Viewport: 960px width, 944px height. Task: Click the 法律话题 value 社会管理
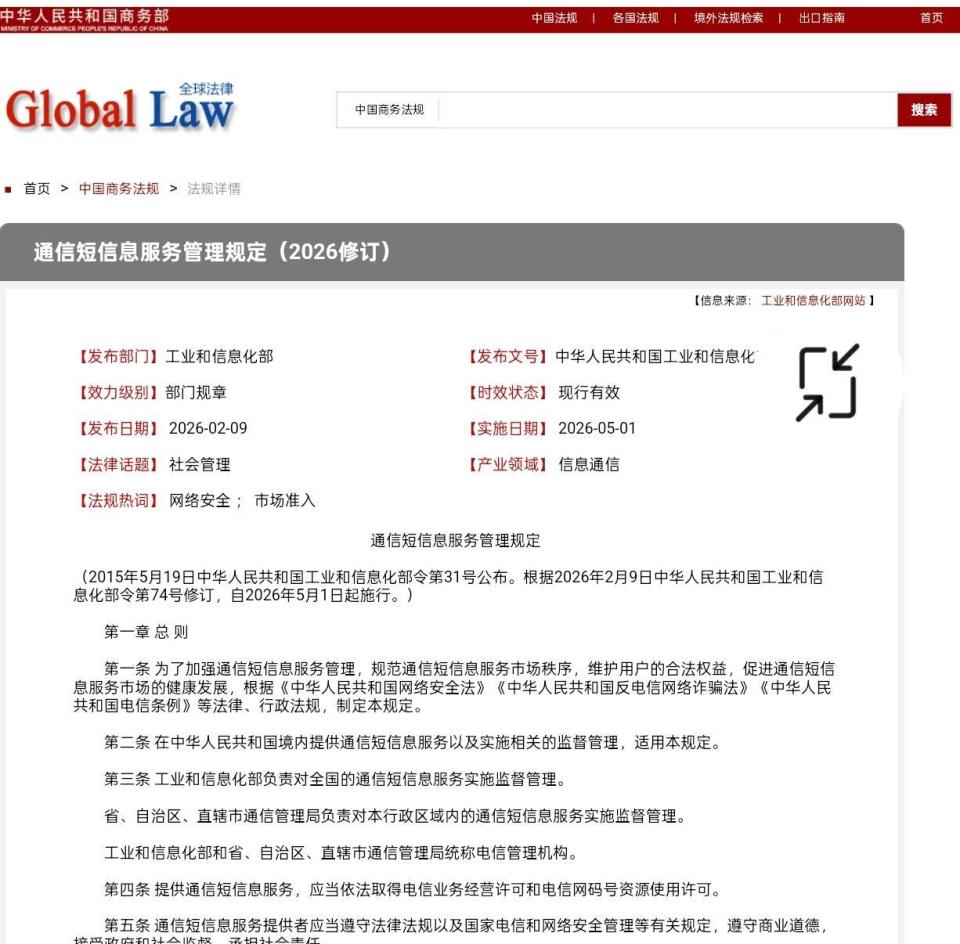pyautogui.click(x=200, y=465)
